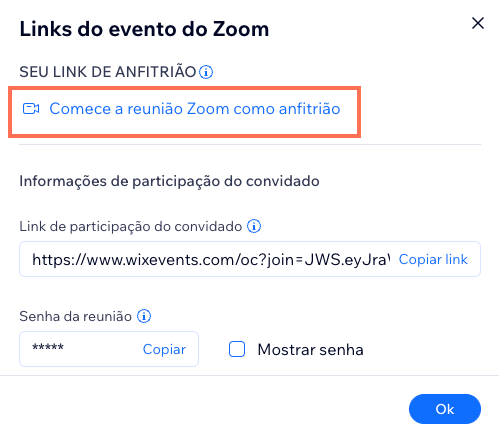Click inside the wixevents guest link field
The width and height of the screenshot is (499, 440).
211,259
